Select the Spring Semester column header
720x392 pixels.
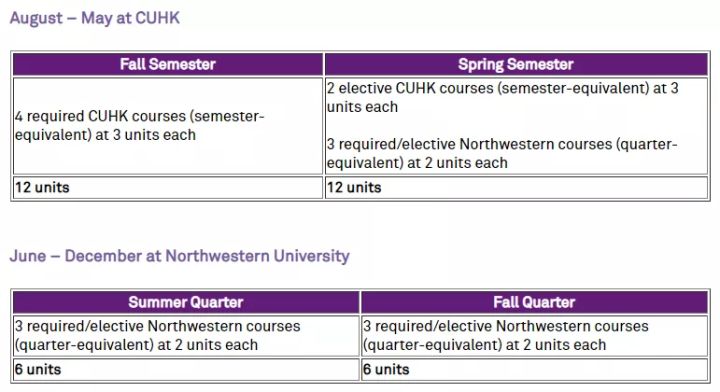(516, 64)
